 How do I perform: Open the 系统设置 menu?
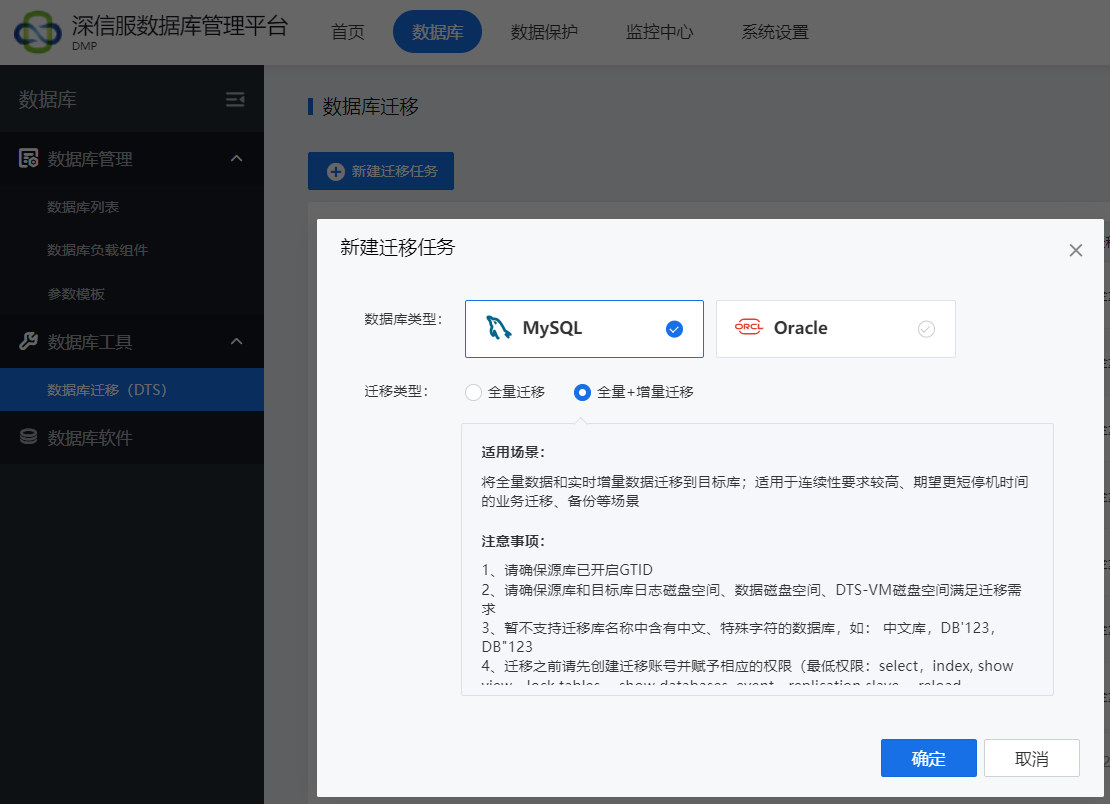[775, 31]
